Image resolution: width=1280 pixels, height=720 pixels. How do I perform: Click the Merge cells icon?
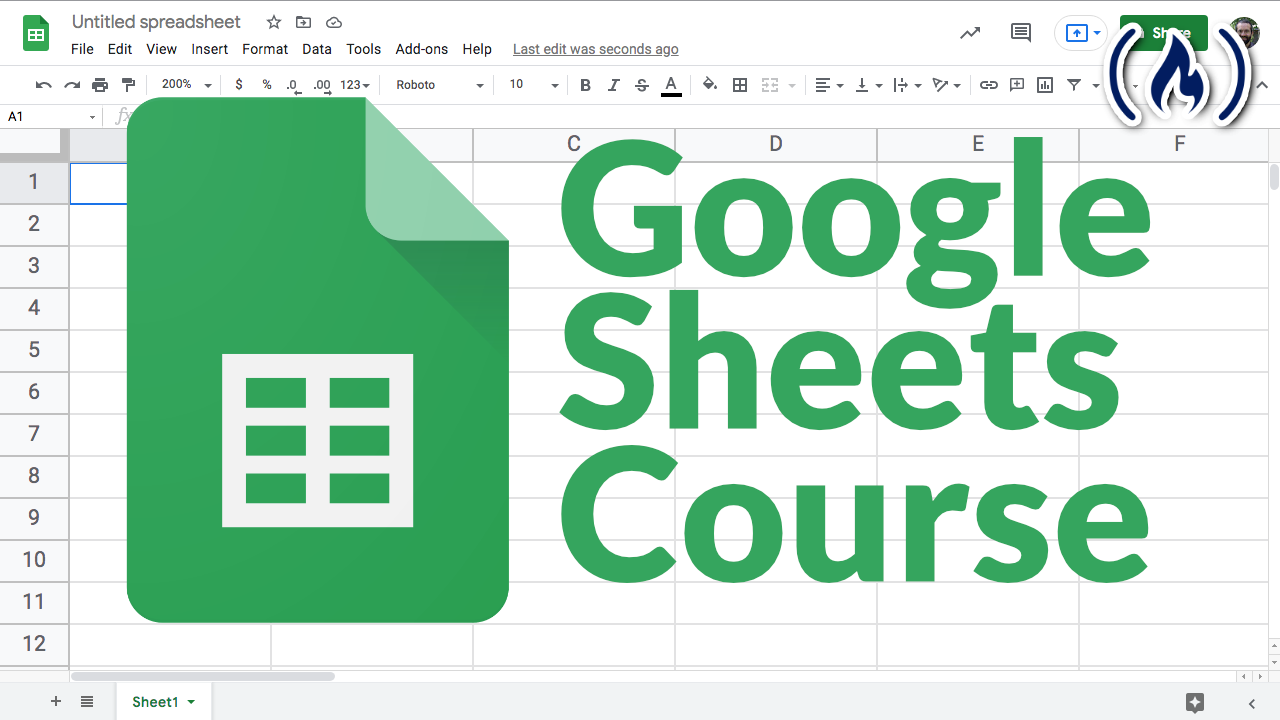pos(770,85)
